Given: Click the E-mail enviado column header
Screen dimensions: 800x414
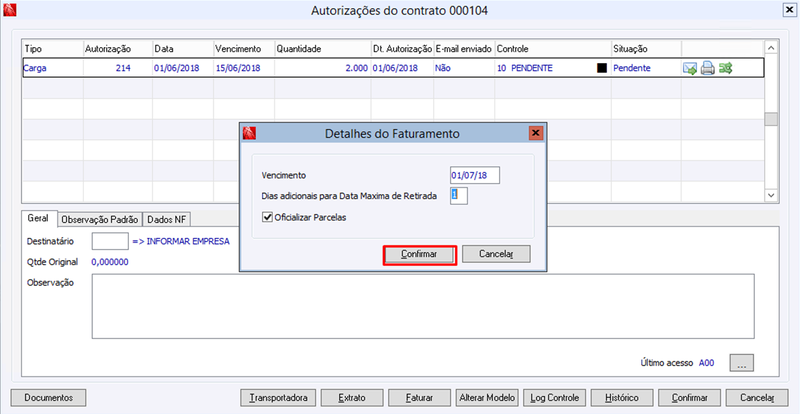Looking at the screenshot, I should click(x=464, y=49).
